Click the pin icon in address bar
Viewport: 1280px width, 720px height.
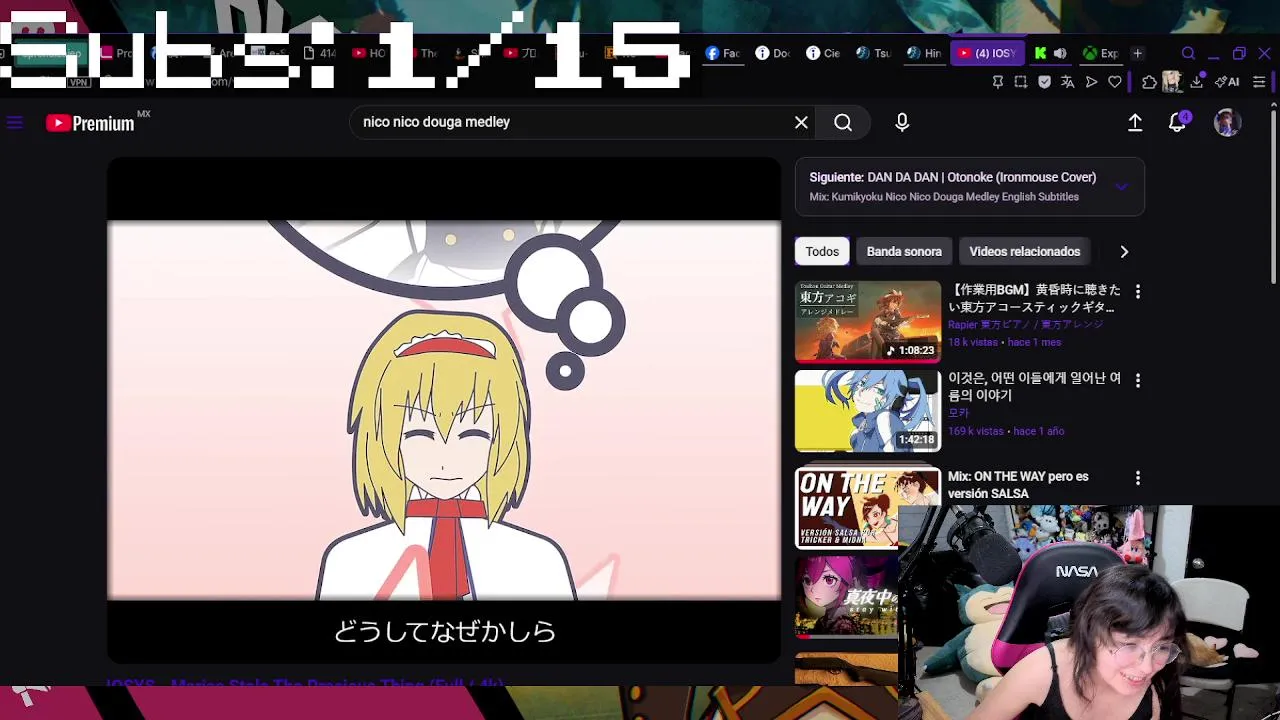(997, 82)
